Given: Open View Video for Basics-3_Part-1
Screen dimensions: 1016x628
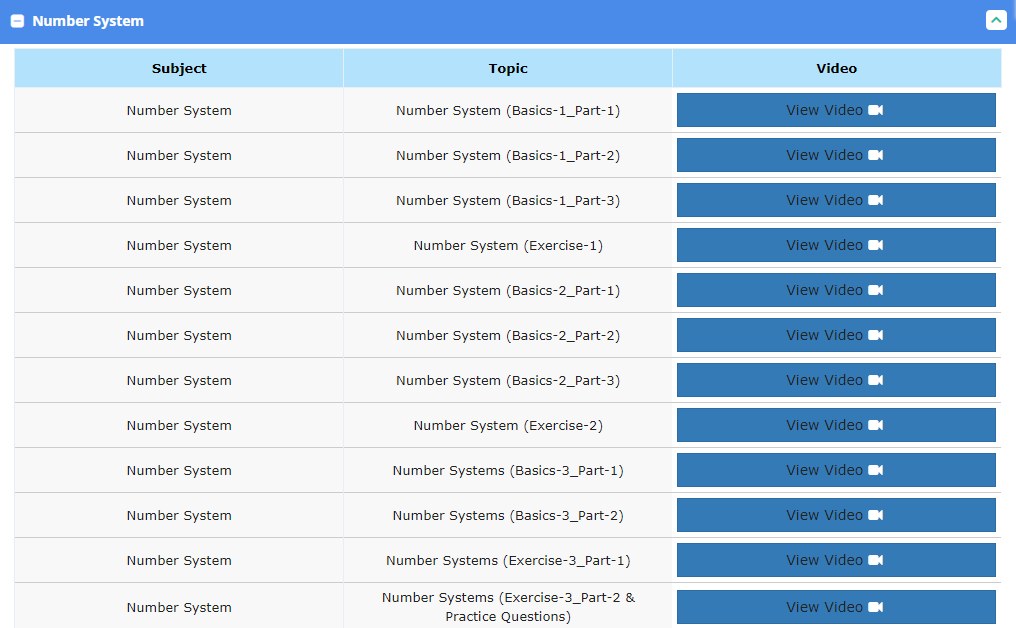Looking at the screenshot, I should pyautogui.click(x=835, y=470).
